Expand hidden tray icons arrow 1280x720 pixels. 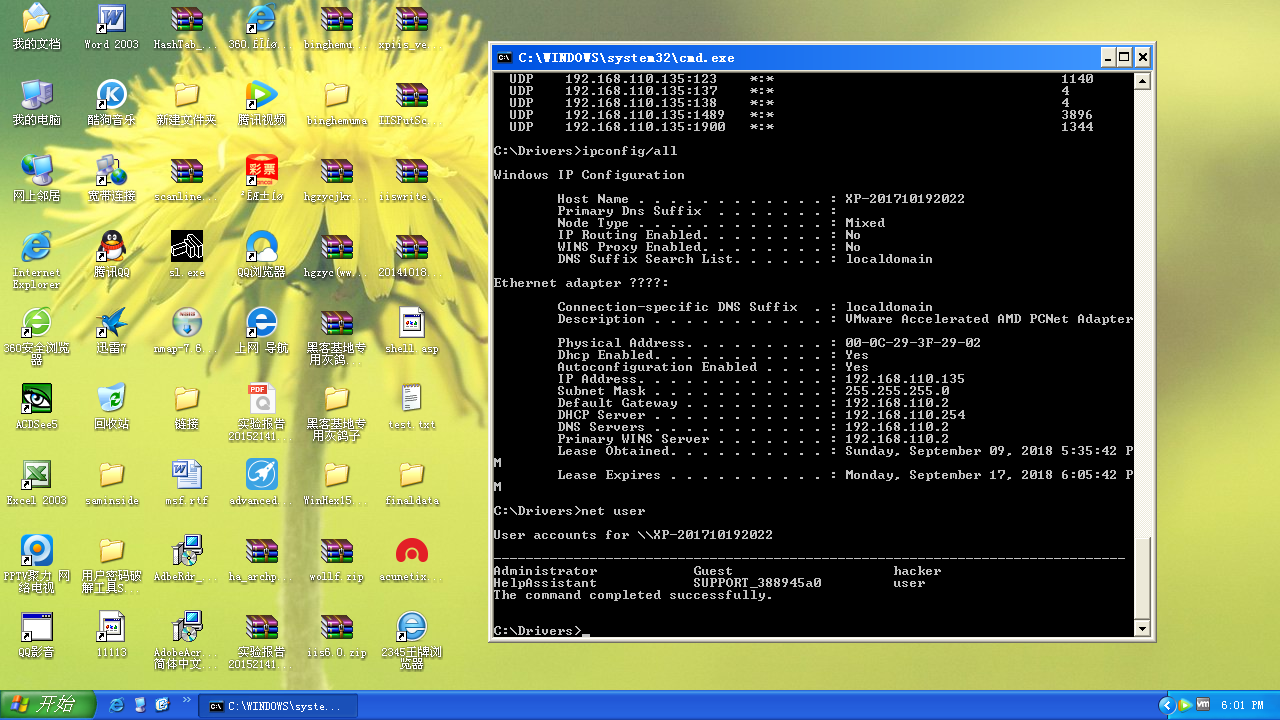click(1165, 706)
